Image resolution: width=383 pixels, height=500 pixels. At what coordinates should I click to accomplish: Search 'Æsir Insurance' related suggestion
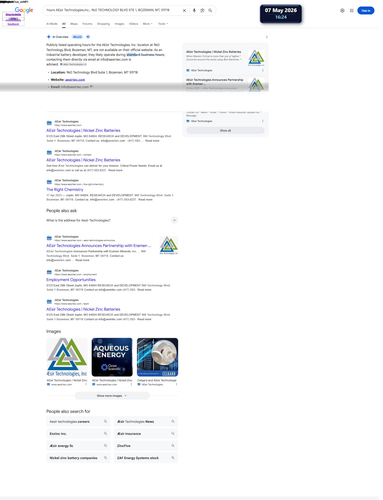tap(146, 434)
